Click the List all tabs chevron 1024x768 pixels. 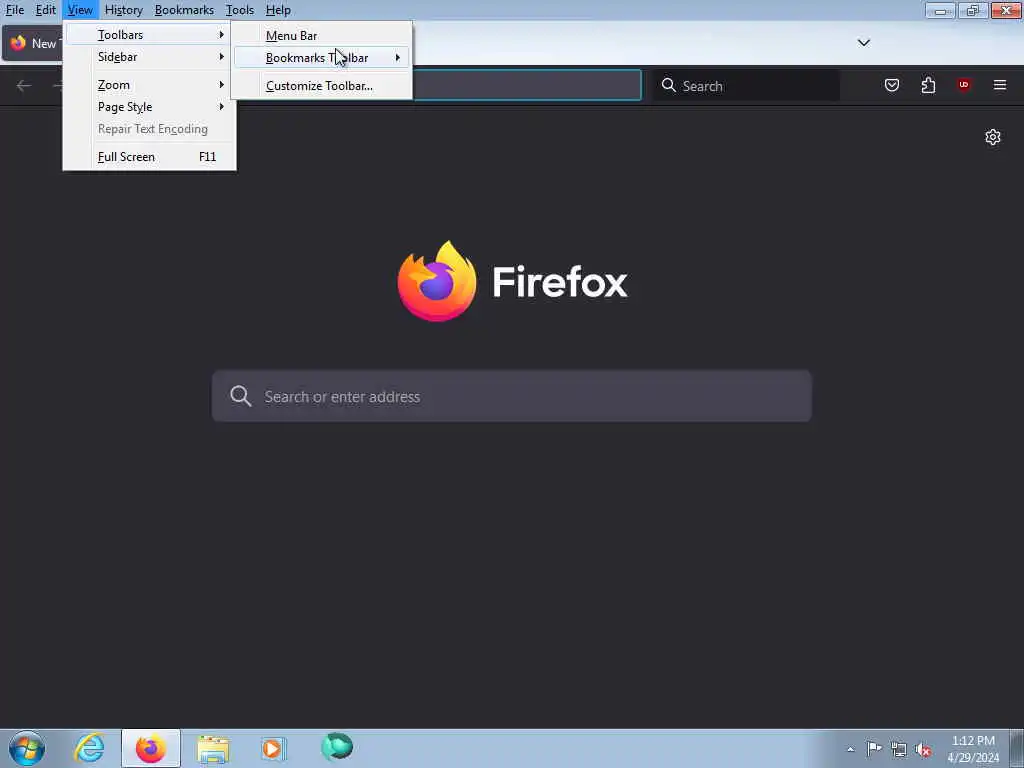pos(863,42)
